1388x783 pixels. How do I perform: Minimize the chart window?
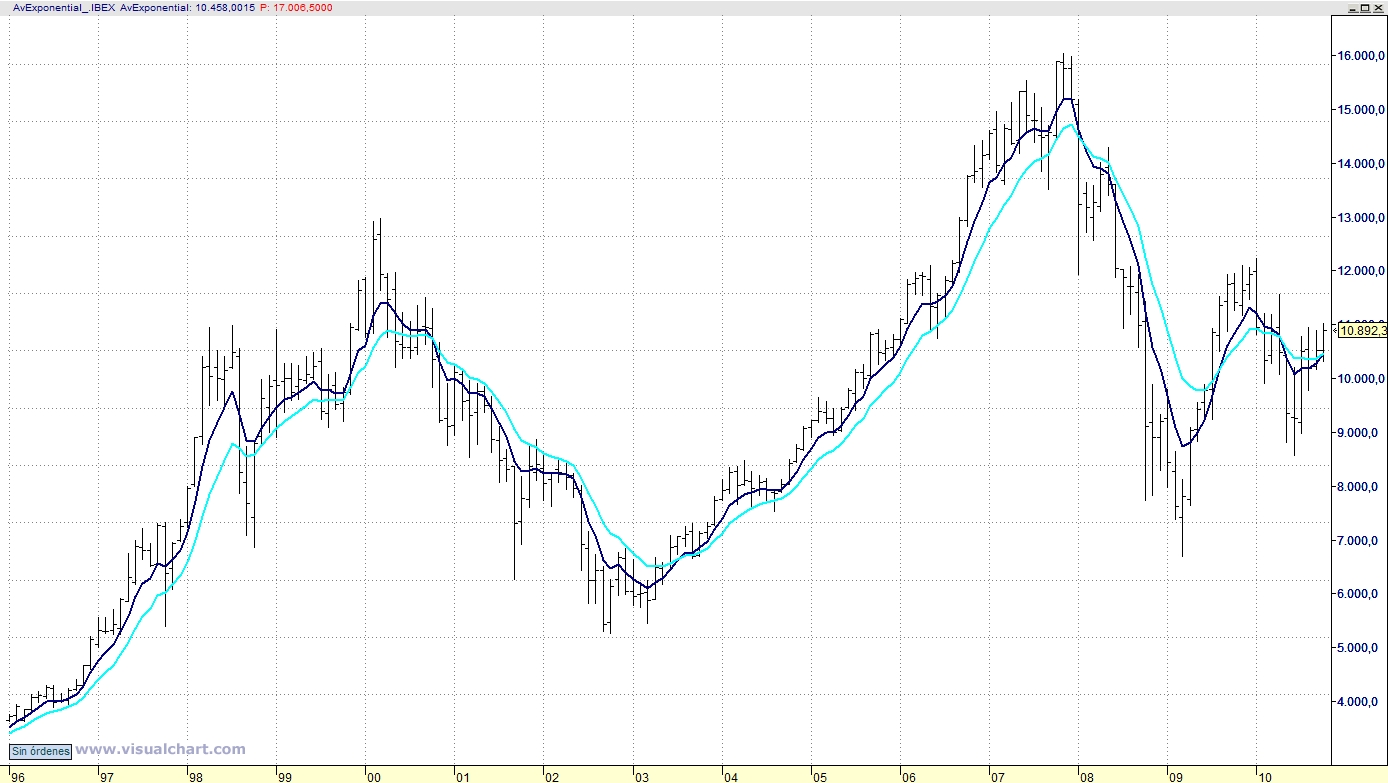point(1351,7)
